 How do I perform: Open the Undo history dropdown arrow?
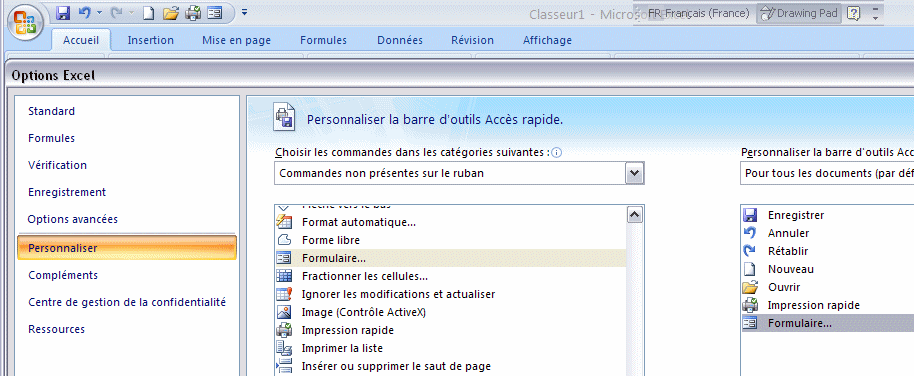[99, 12]
